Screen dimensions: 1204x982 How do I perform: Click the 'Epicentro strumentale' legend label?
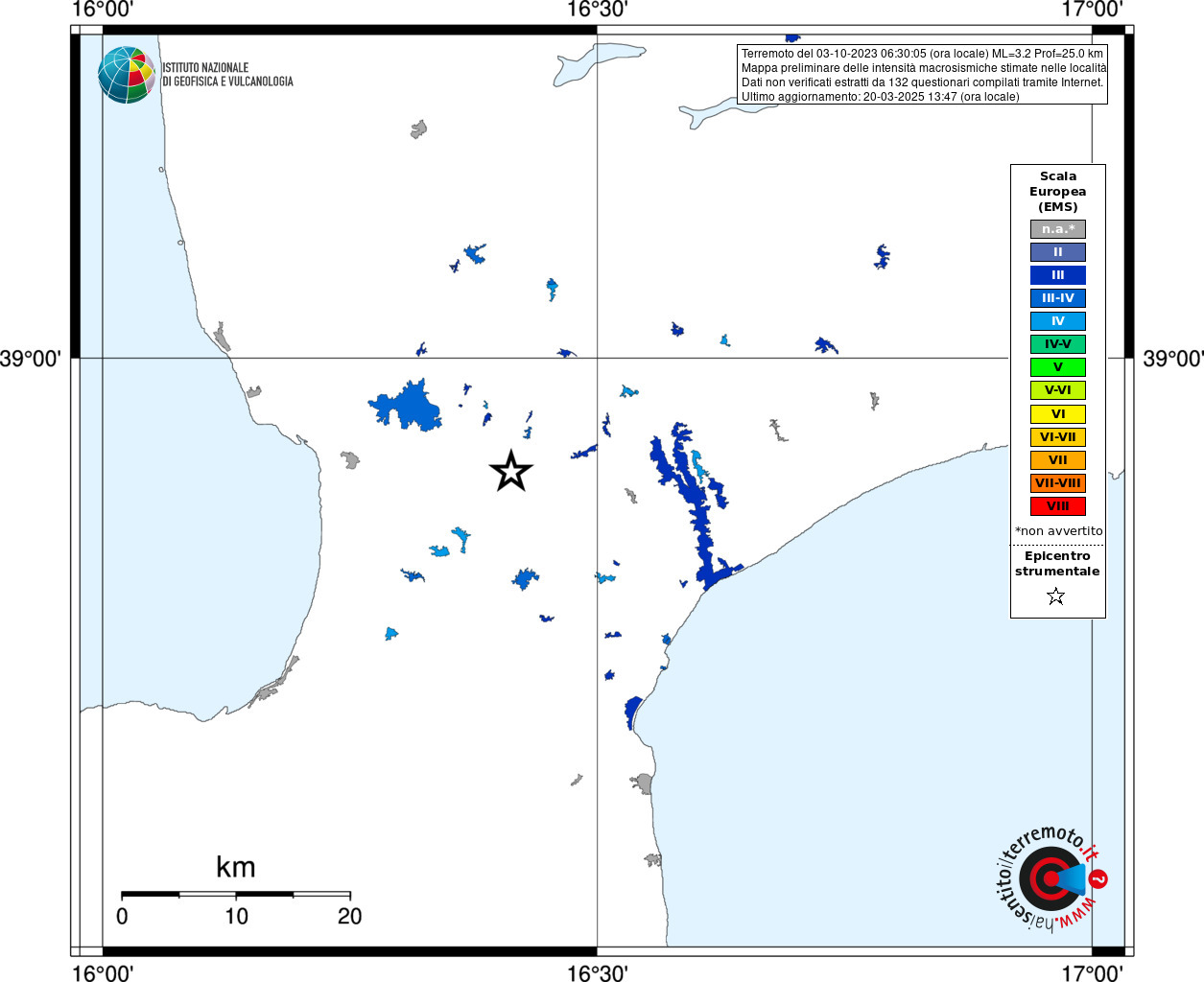tap(1057, 564)
